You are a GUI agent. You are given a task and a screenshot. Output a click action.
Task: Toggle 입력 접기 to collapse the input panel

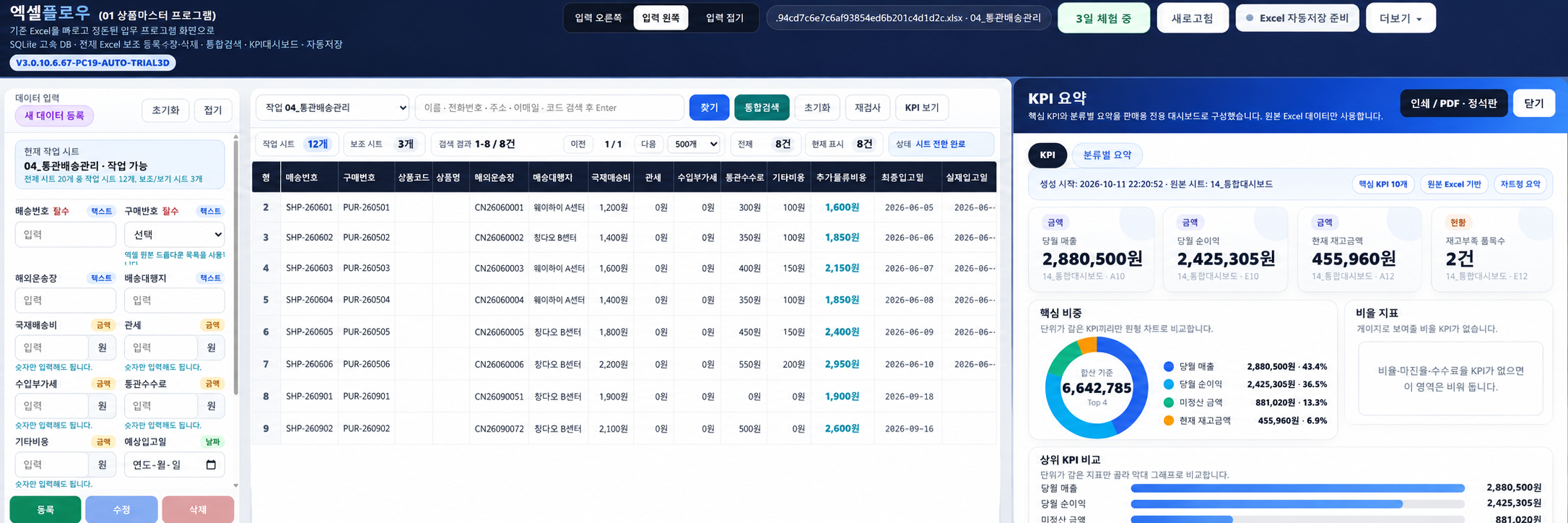[x=724, y=18]
